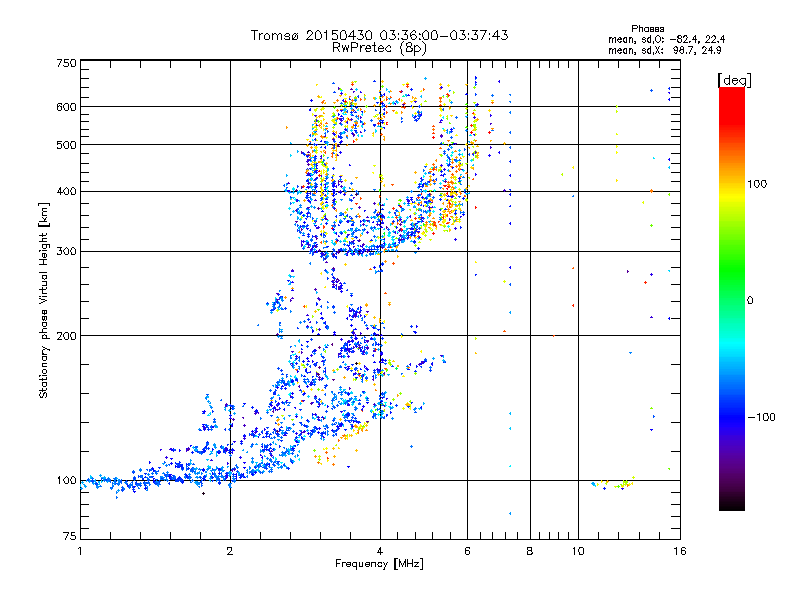Image resolution: width=800 pixels, height=600 pixels.
Task: Click the y-axis tick label '500'
Action: click(x=66, y=145)
